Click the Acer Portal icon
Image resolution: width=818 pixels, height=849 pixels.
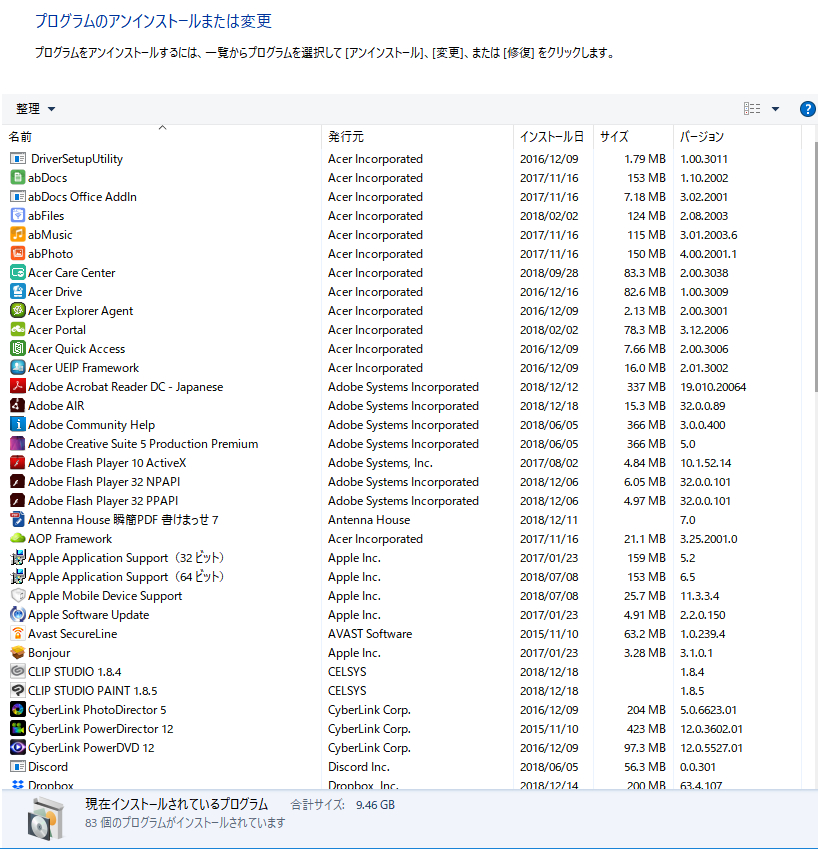[x=18, y=329]
